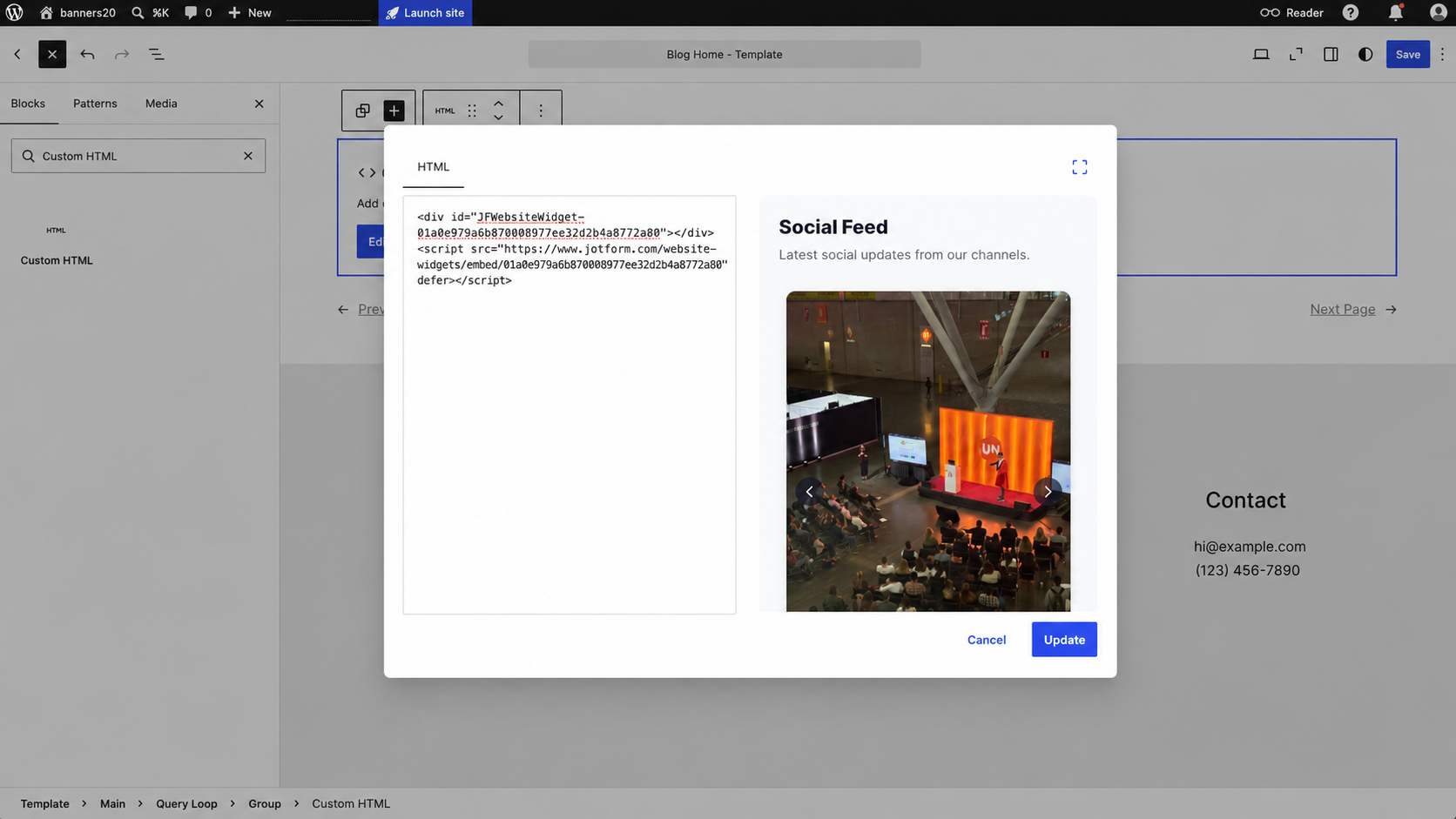1456x819 pixels.
Task: Open the Blog Home - Template title bar
Action: click(725, 54)
